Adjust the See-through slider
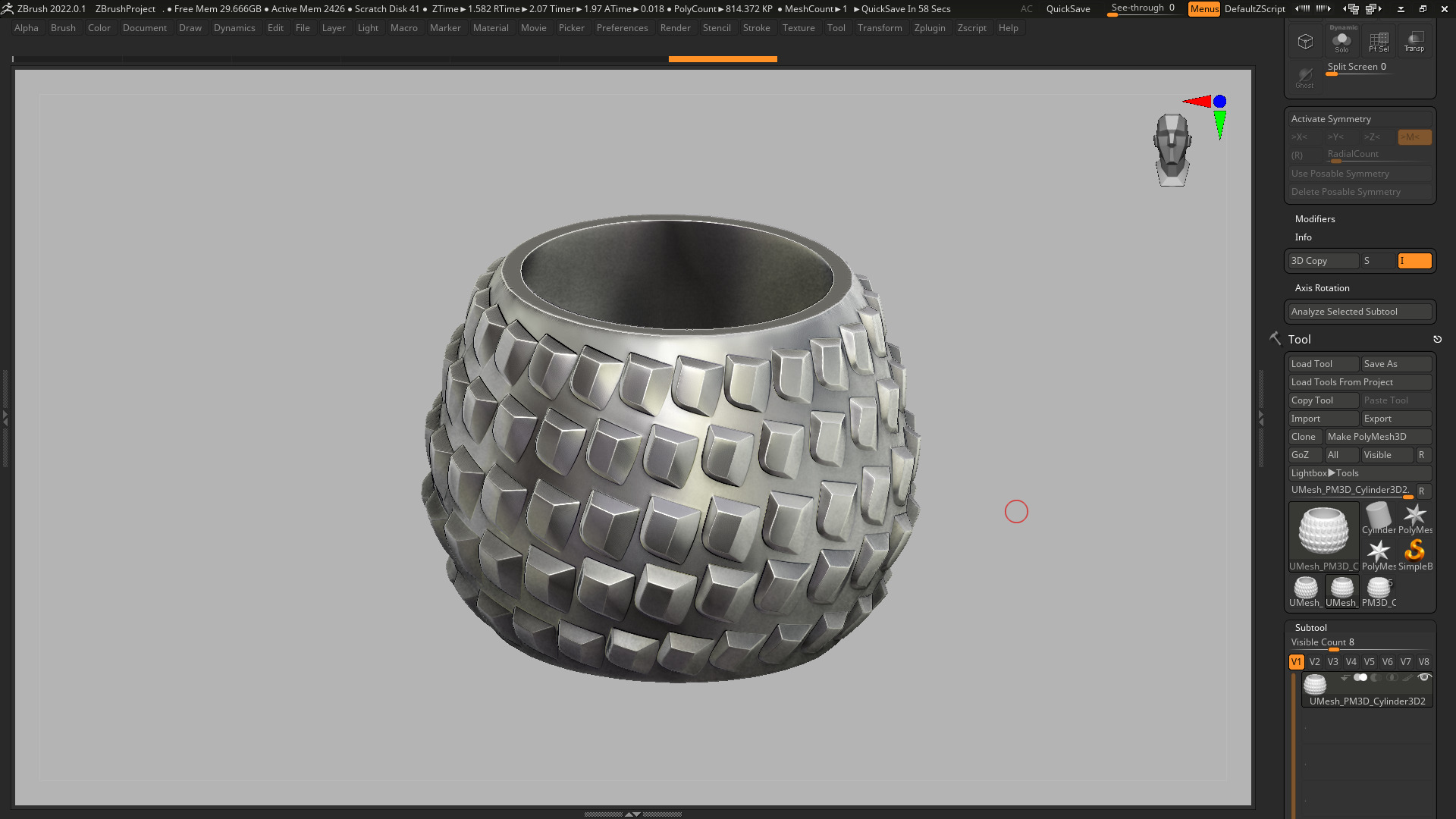Viewport: 1456px width, 819px height. 1144,8
